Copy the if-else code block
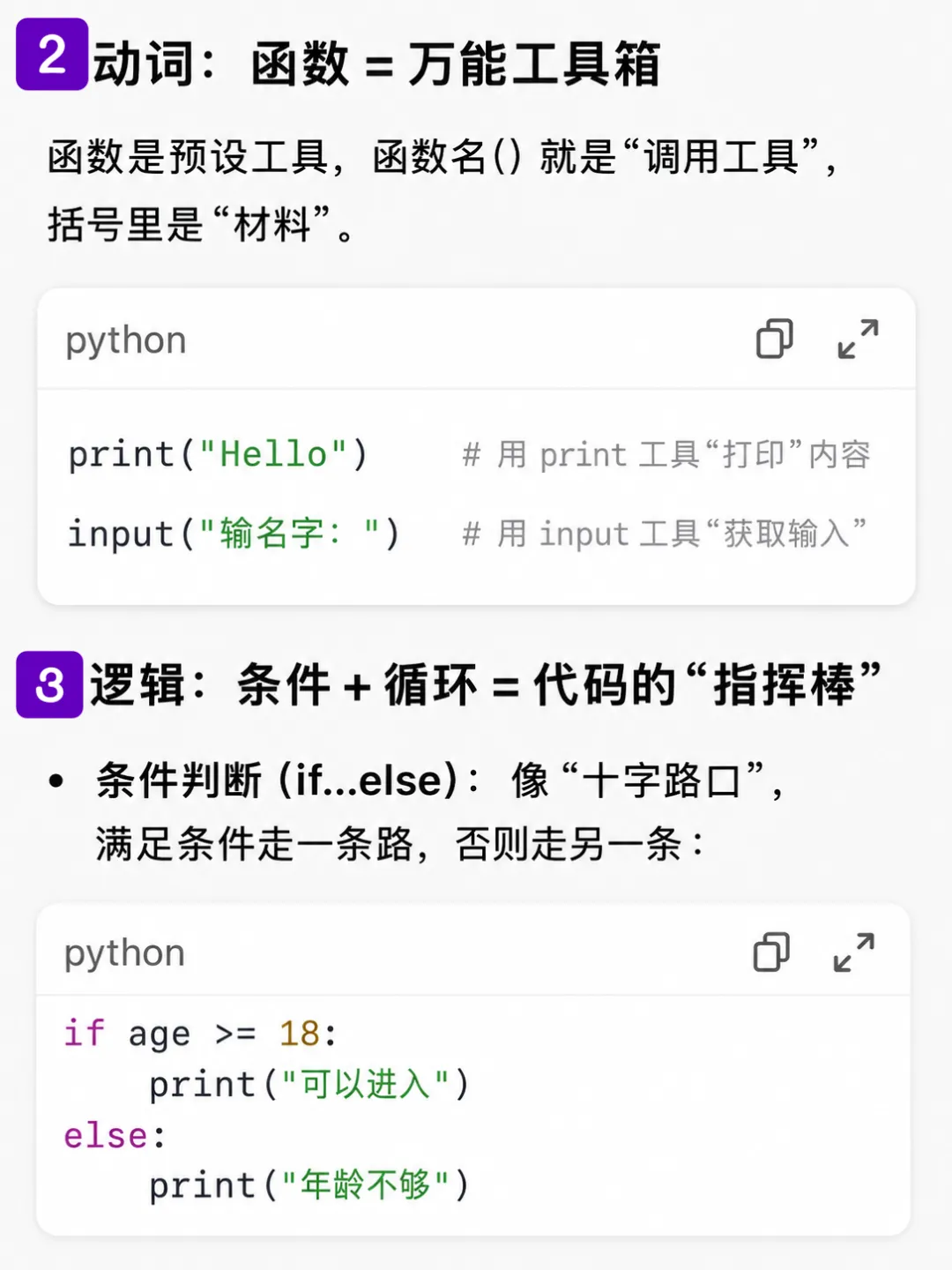Screen dimensions: 952x1270 pyautogui.click(x=771, y=952)
